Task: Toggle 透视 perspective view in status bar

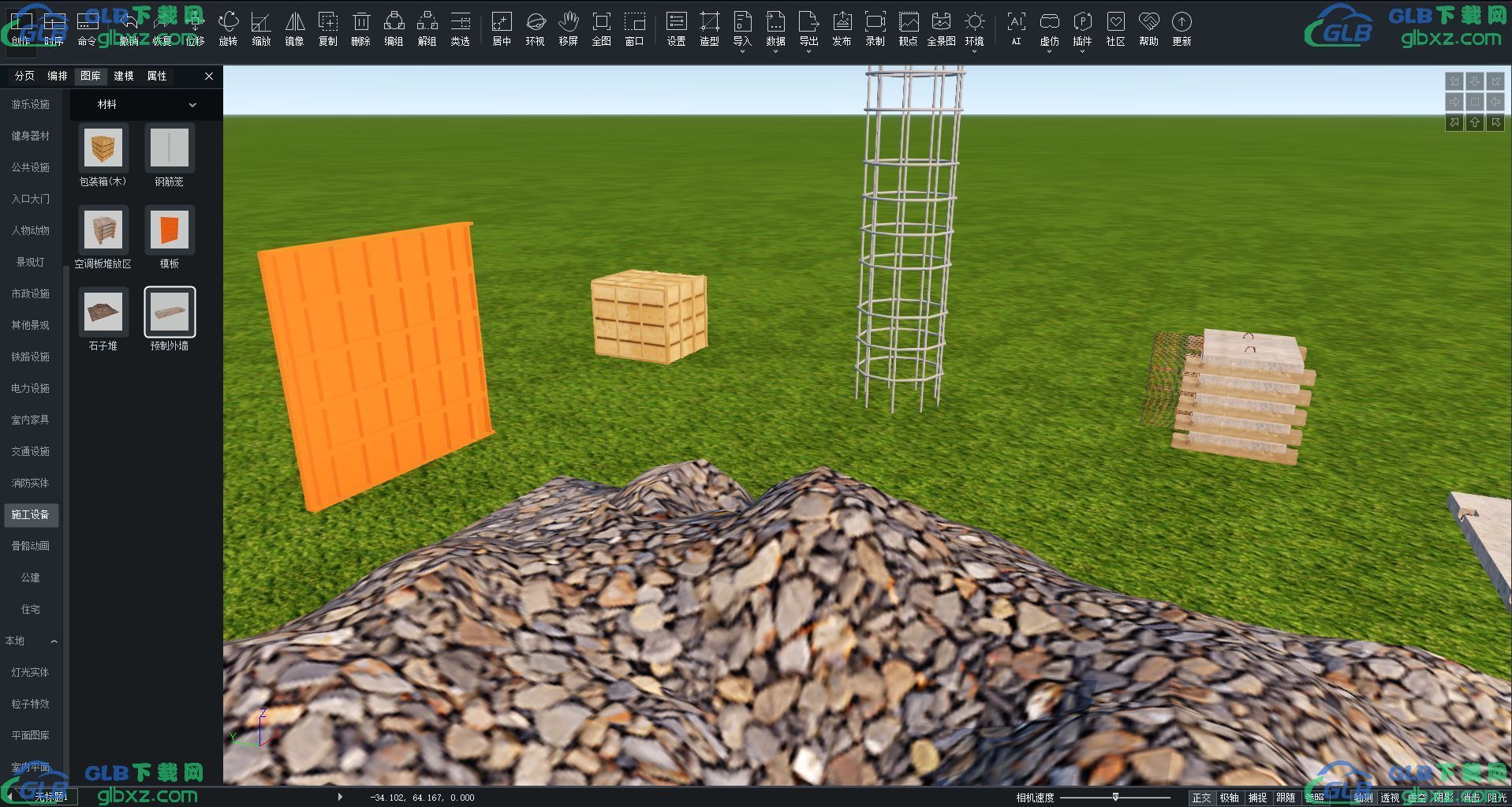Action: tap(1390, 798)
